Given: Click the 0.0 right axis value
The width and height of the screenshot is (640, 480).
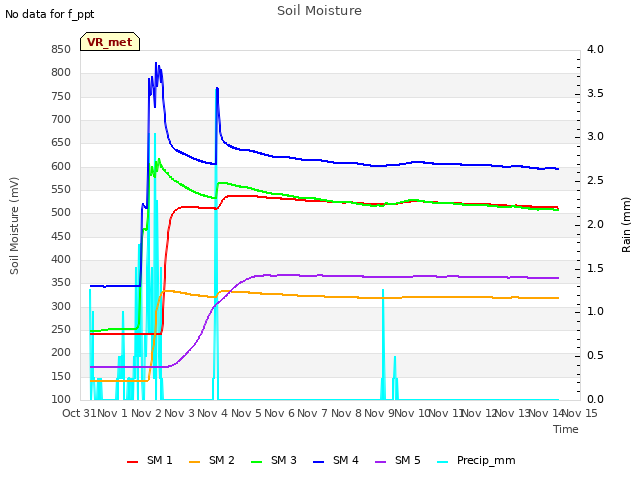Looking at the screenshot, I should coord(595,399).
